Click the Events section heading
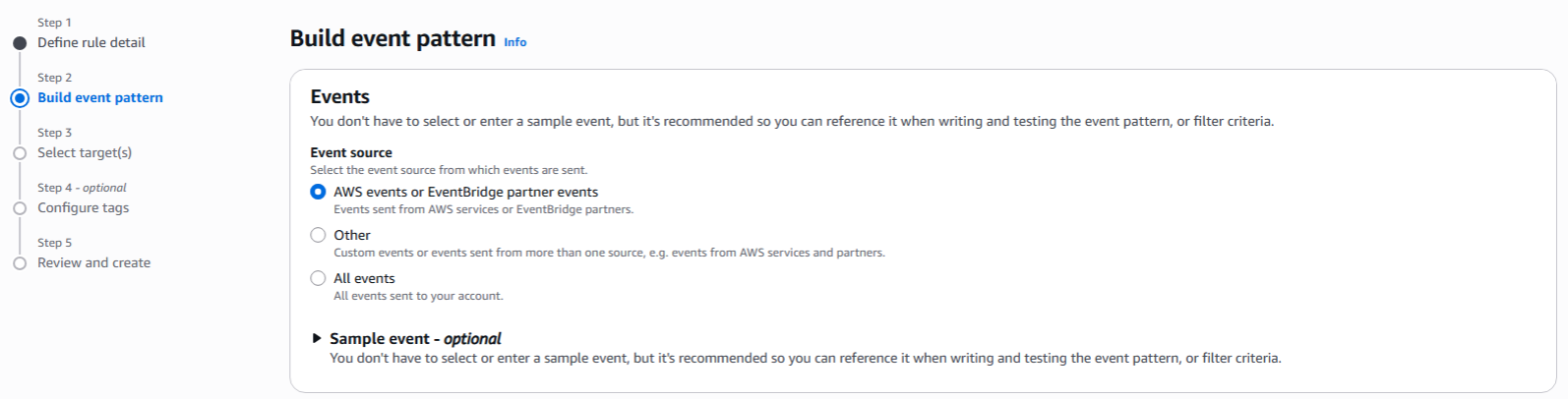Viewport: 1568px width, 399px height. [x=340, y=96]
